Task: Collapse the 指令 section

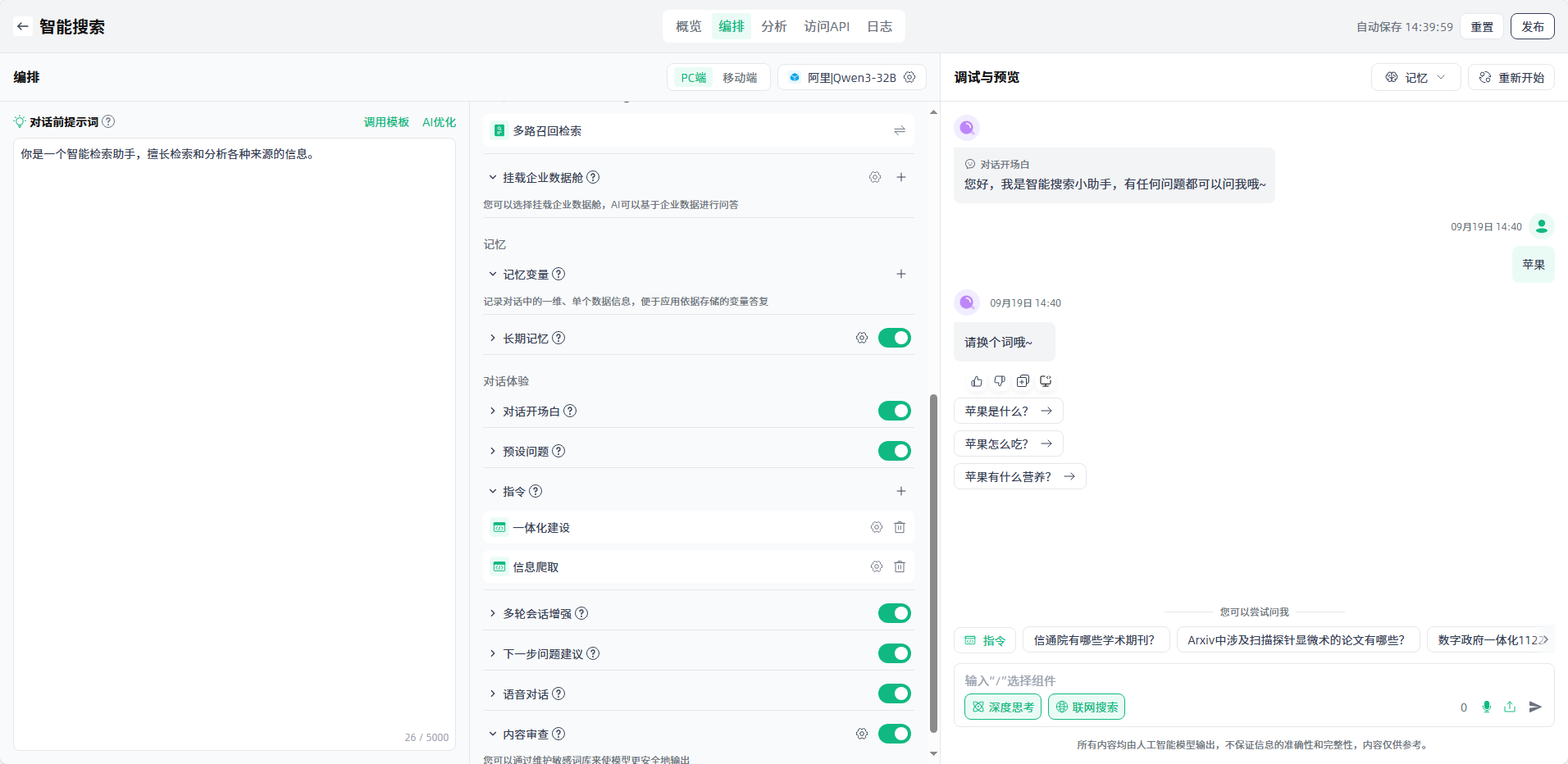Action: click(493, 491)
